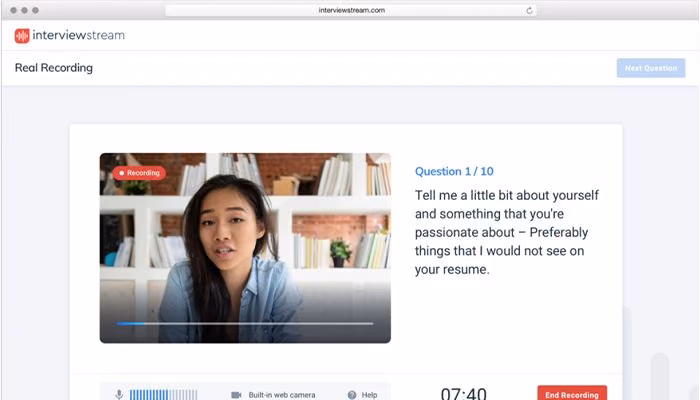Click the Real Recording page title
700x400 pixels.
(54, 68)
